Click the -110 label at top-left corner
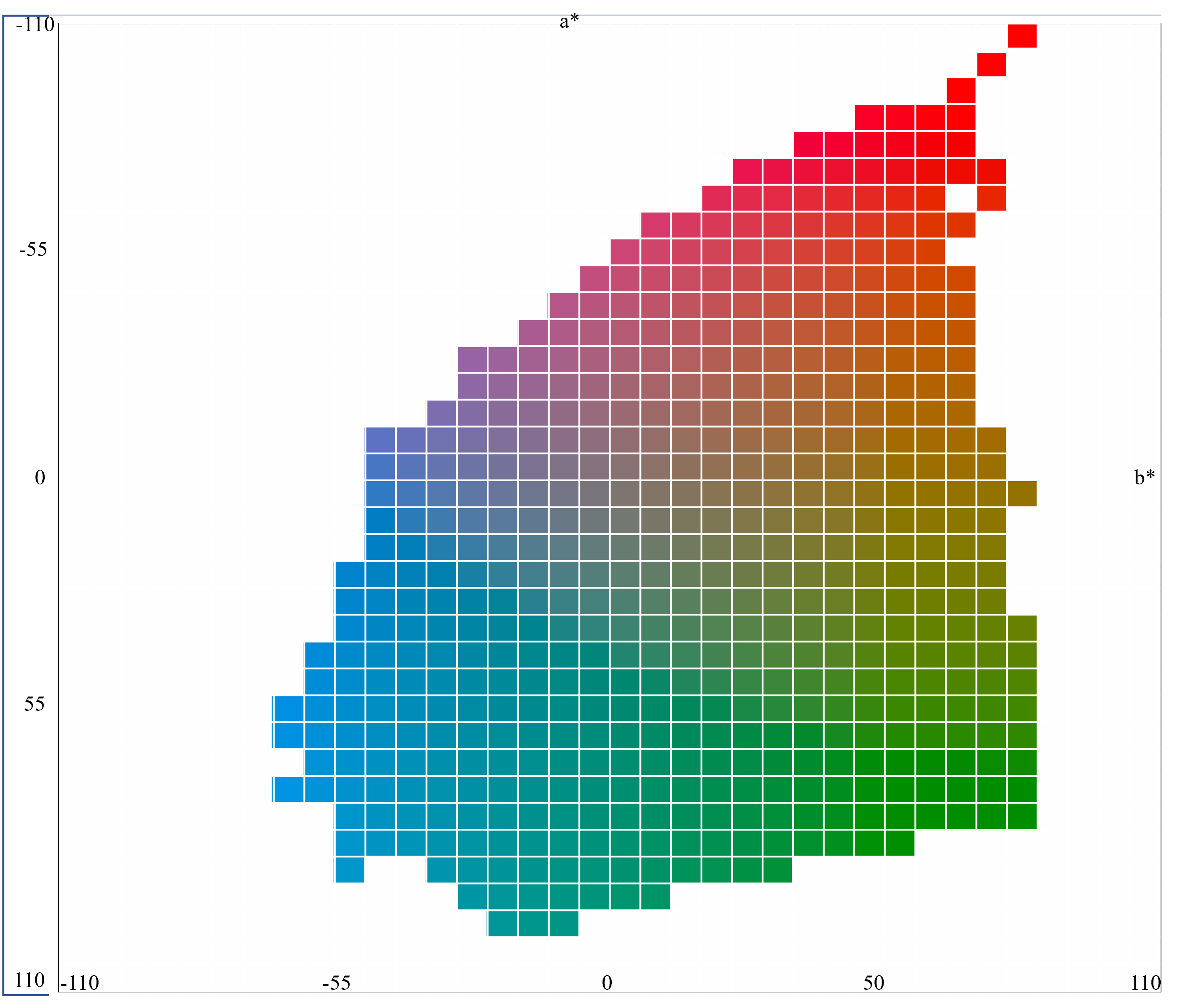This screenshot has width=1178, height=1008. (x=35, y=25)
